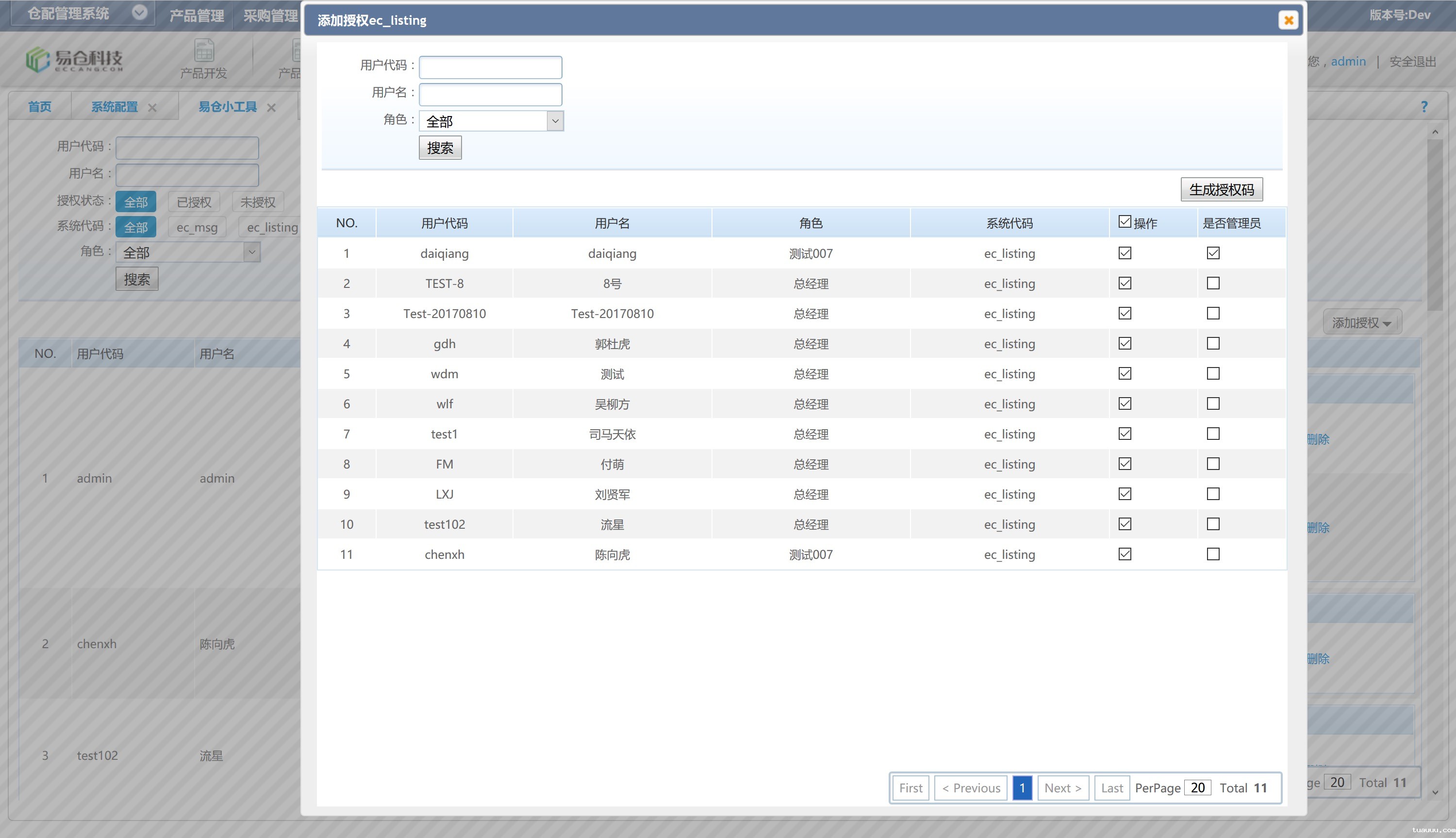
Task: Uncheck the 是否管理员 checkbox for daiqiang
Action: [1213, 253]
